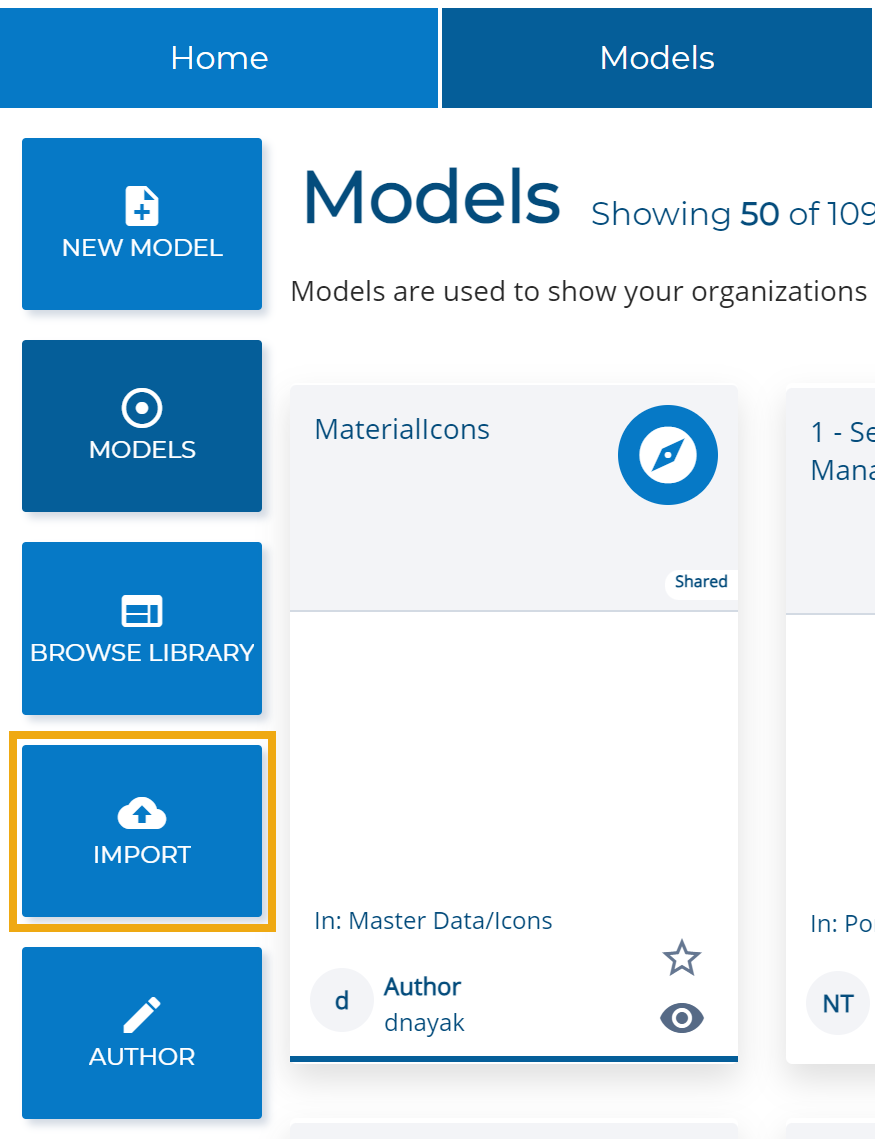Image resolution: width=875 pixels, height=1139 pixels.
Task: Click the New Model file-plus icon
Action: (x=142, y=205)
